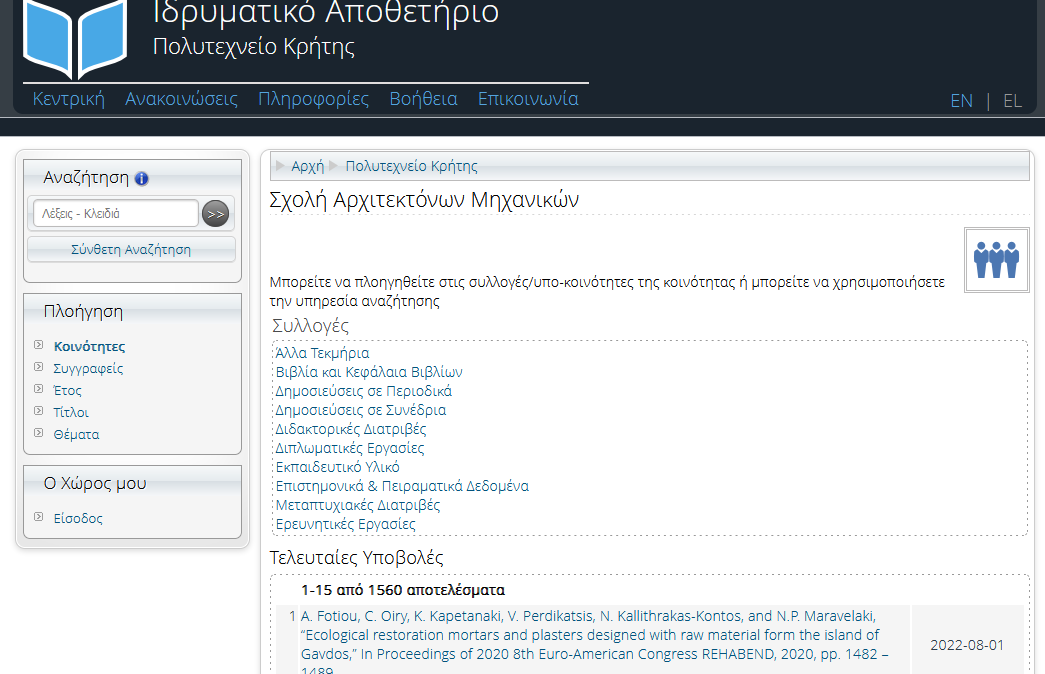This screenshot has width=1045, height=674.
Task: Click the breadcrumb arrow before Αρχή
Action: (x=281, y=165)
